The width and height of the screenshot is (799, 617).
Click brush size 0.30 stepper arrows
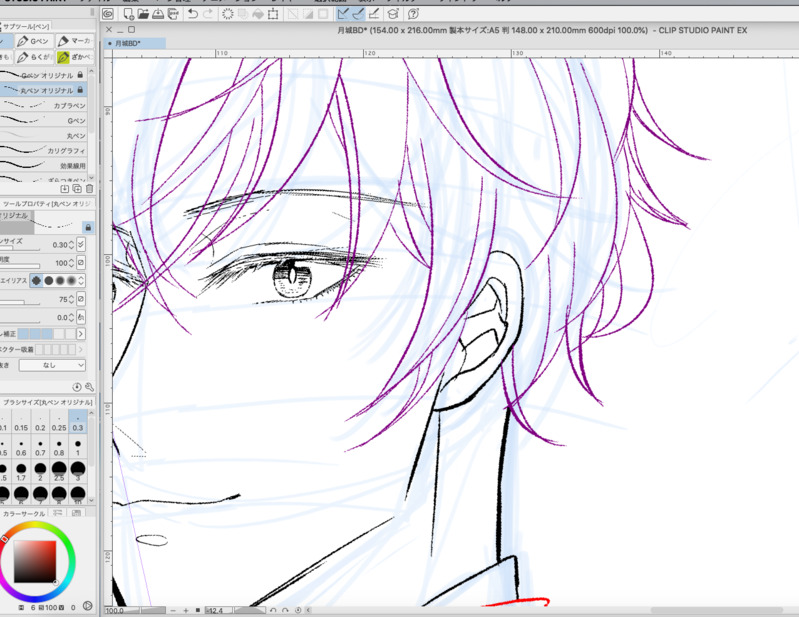tap(71, 245)
